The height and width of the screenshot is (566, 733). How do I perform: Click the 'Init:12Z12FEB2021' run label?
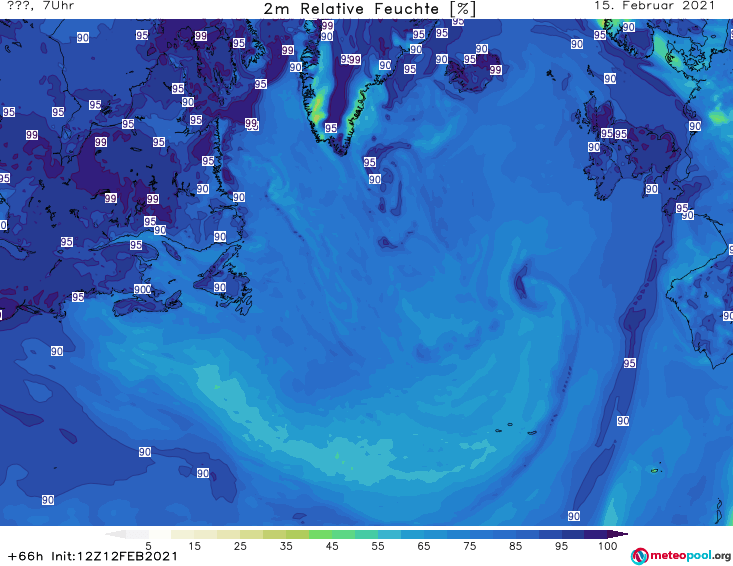[x=115, y=556]
